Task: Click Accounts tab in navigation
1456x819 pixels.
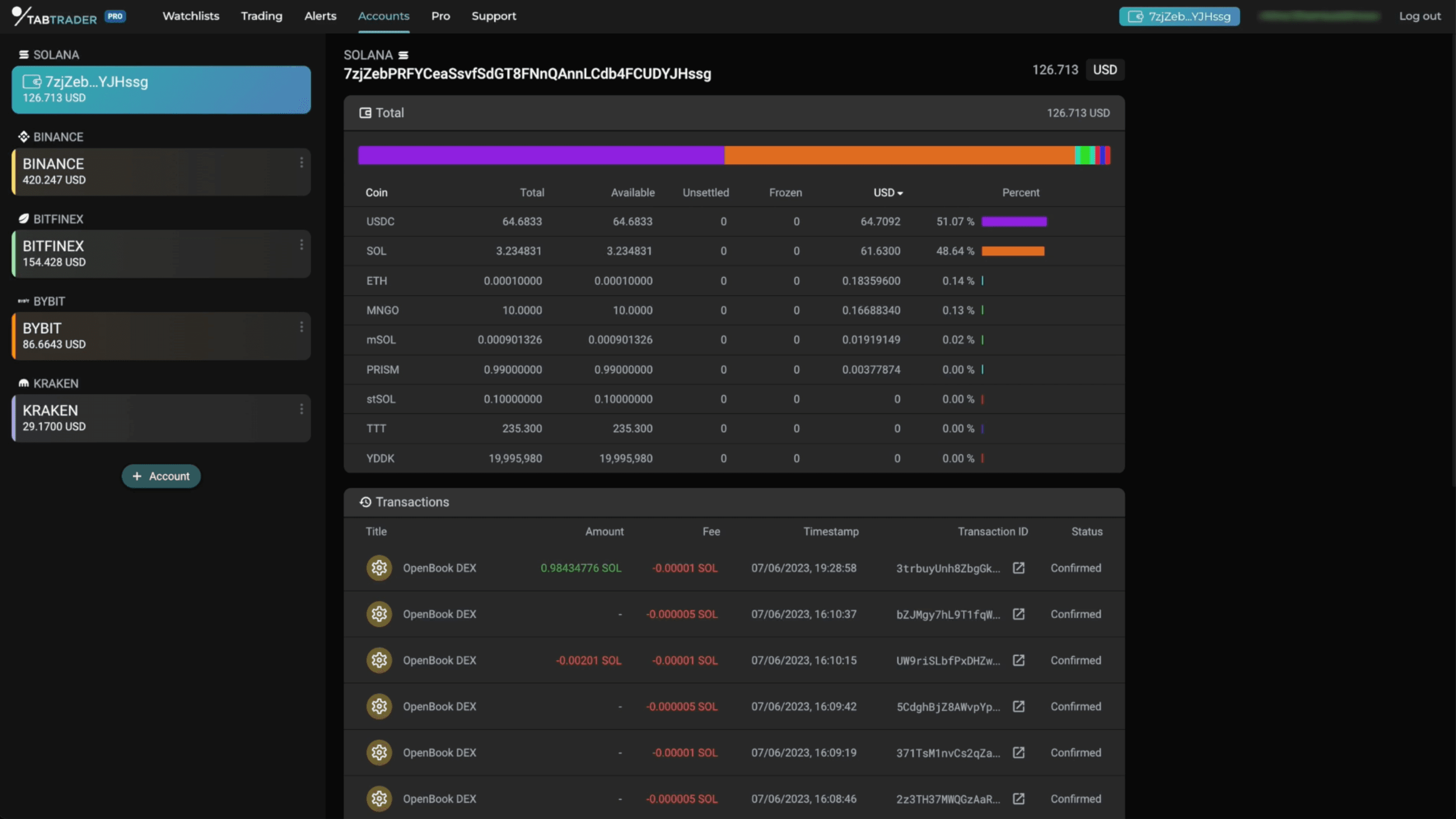Action: coord(383,16)
